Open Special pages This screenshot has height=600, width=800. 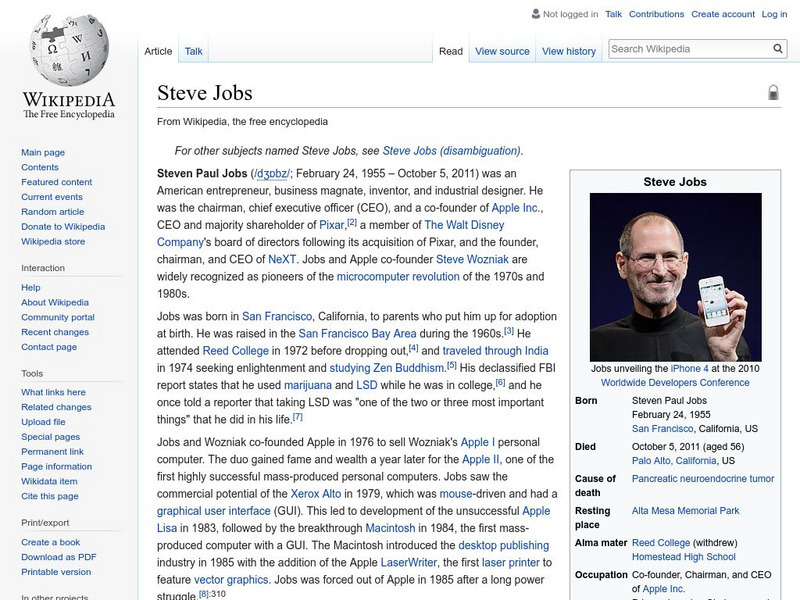[x=51, y=436]
